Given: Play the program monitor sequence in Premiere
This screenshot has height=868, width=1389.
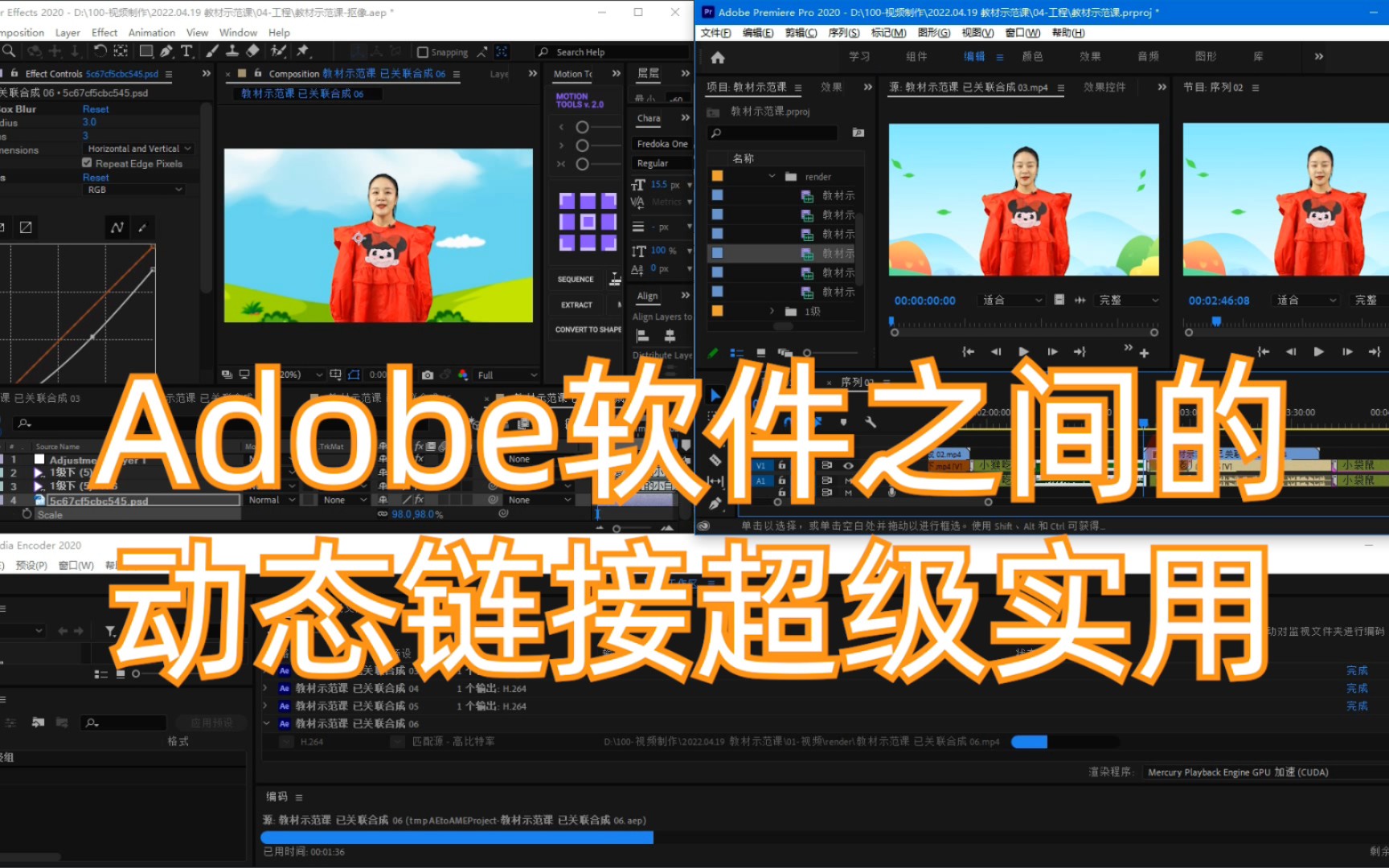Looking at the screenshot, I should point(1318,352).
